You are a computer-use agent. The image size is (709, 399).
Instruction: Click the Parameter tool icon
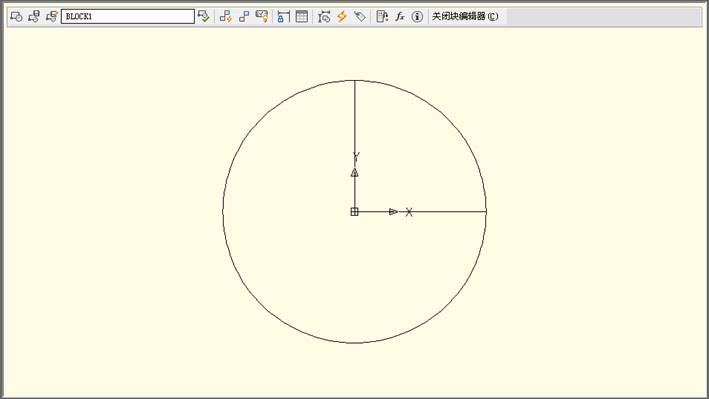pyautogui.click(x=324, y=17)
